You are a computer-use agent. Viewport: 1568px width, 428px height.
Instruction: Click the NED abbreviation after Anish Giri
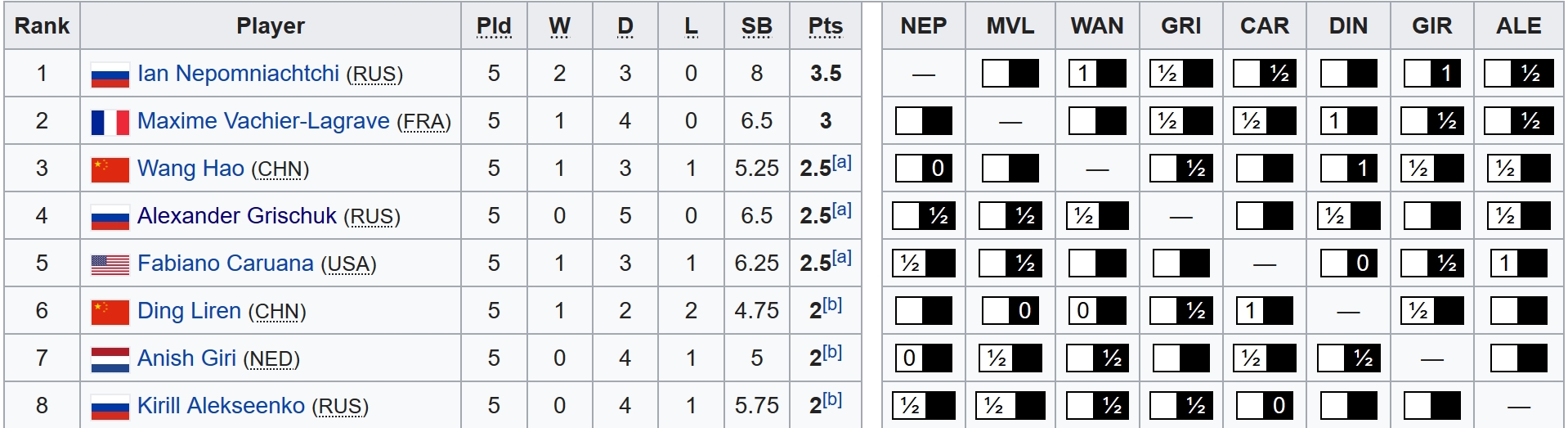[272, 359]
